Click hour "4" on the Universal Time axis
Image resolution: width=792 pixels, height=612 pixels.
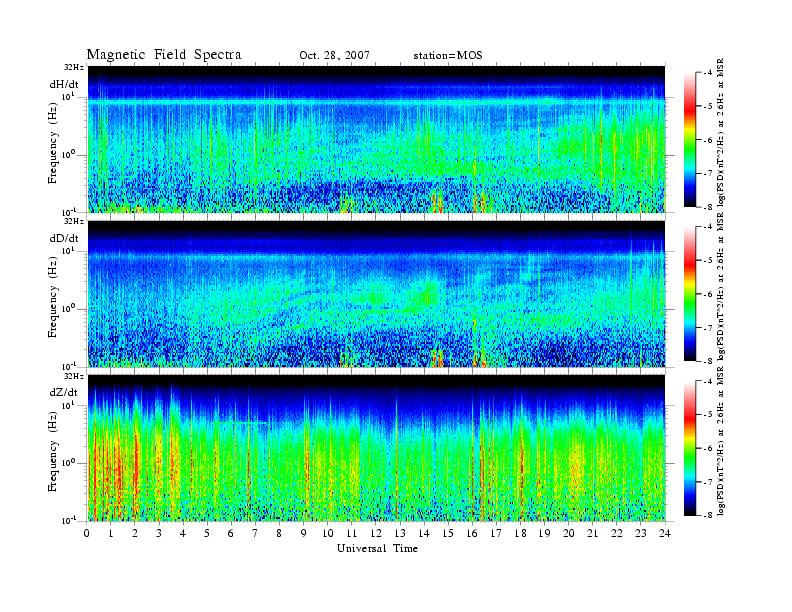click(x=183, y=533)
